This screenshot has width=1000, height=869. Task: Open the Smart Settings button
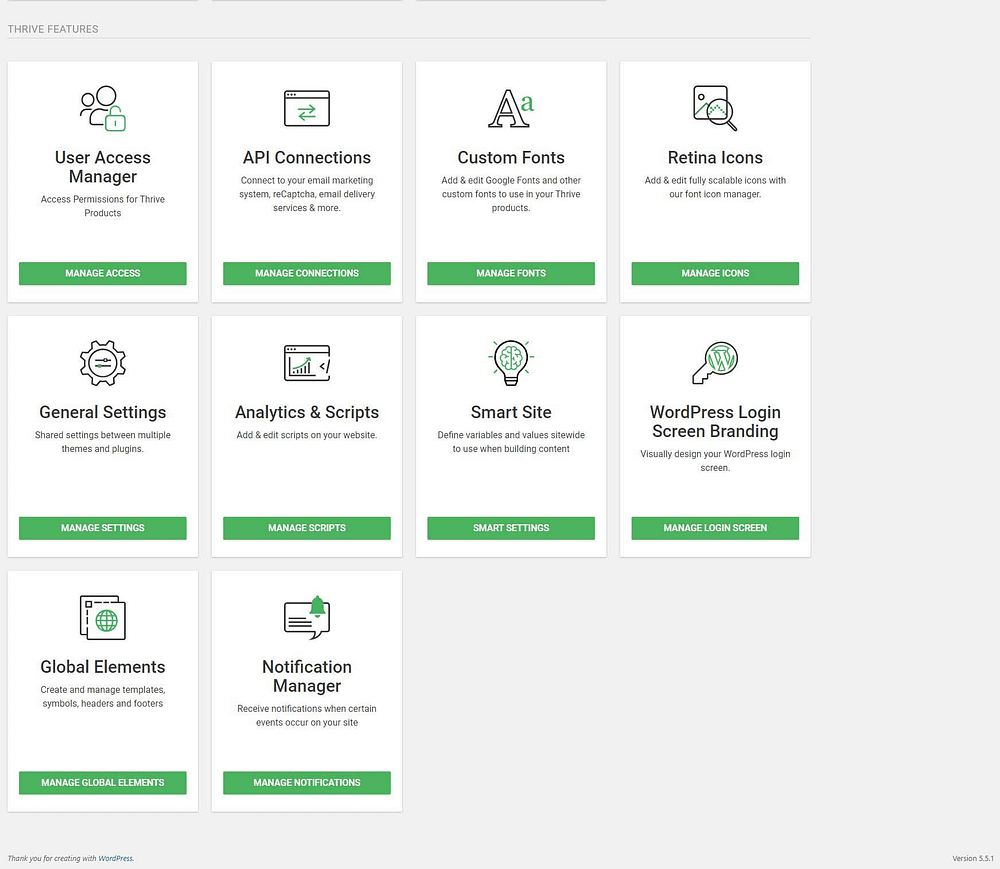pos(511,529)
